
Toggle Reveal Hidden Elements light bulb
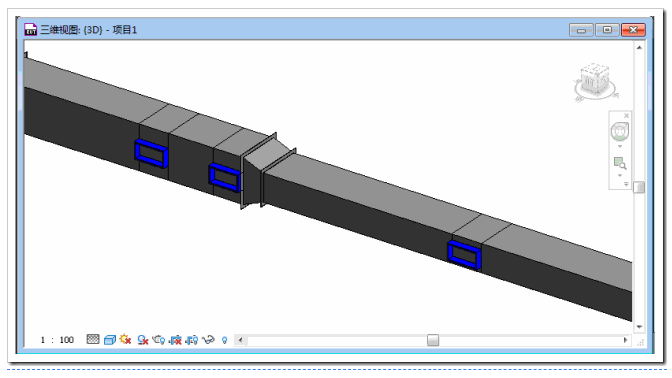[224, 340]
